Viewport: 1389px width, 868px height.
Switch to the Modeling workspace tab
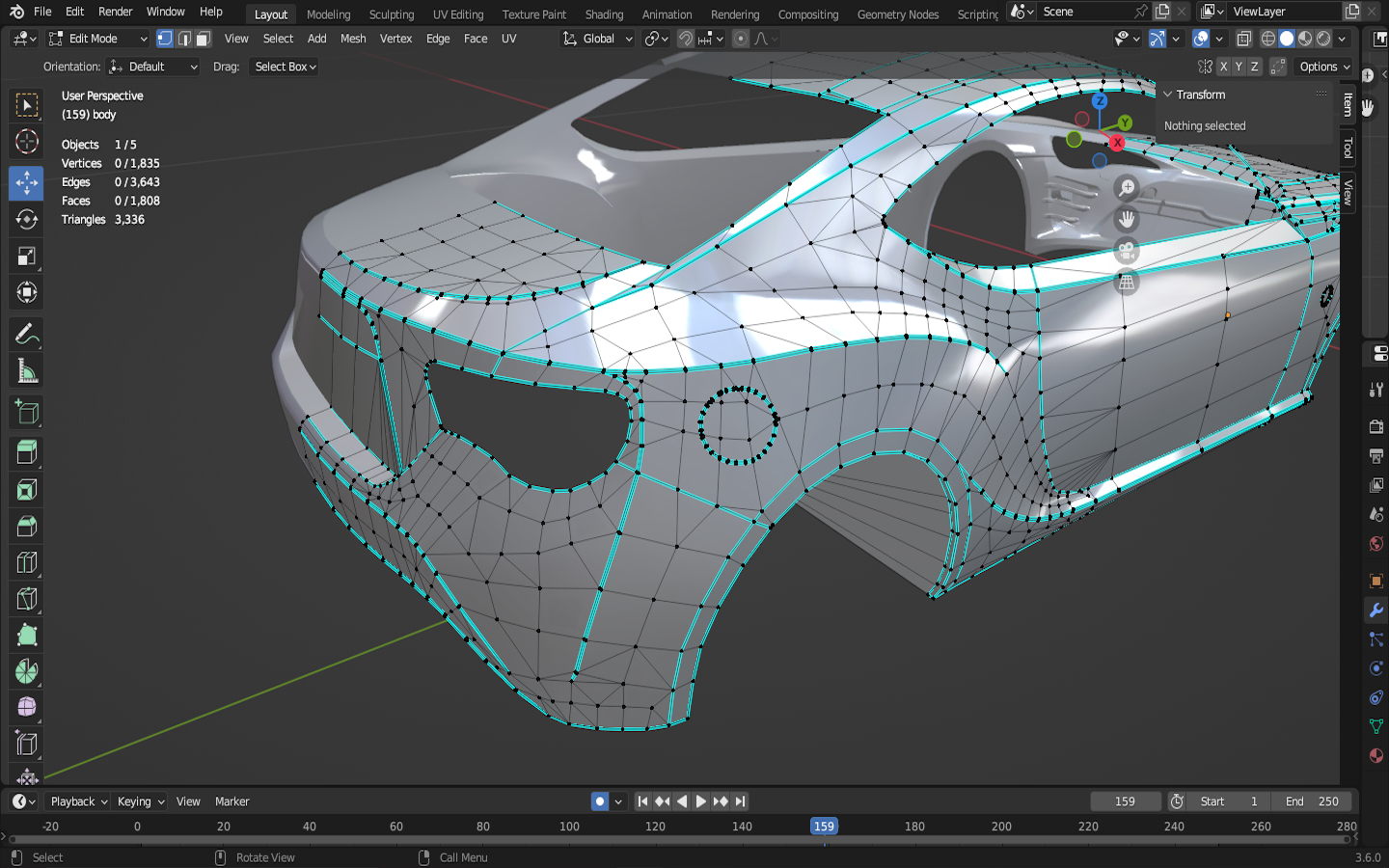pos(329,14)
